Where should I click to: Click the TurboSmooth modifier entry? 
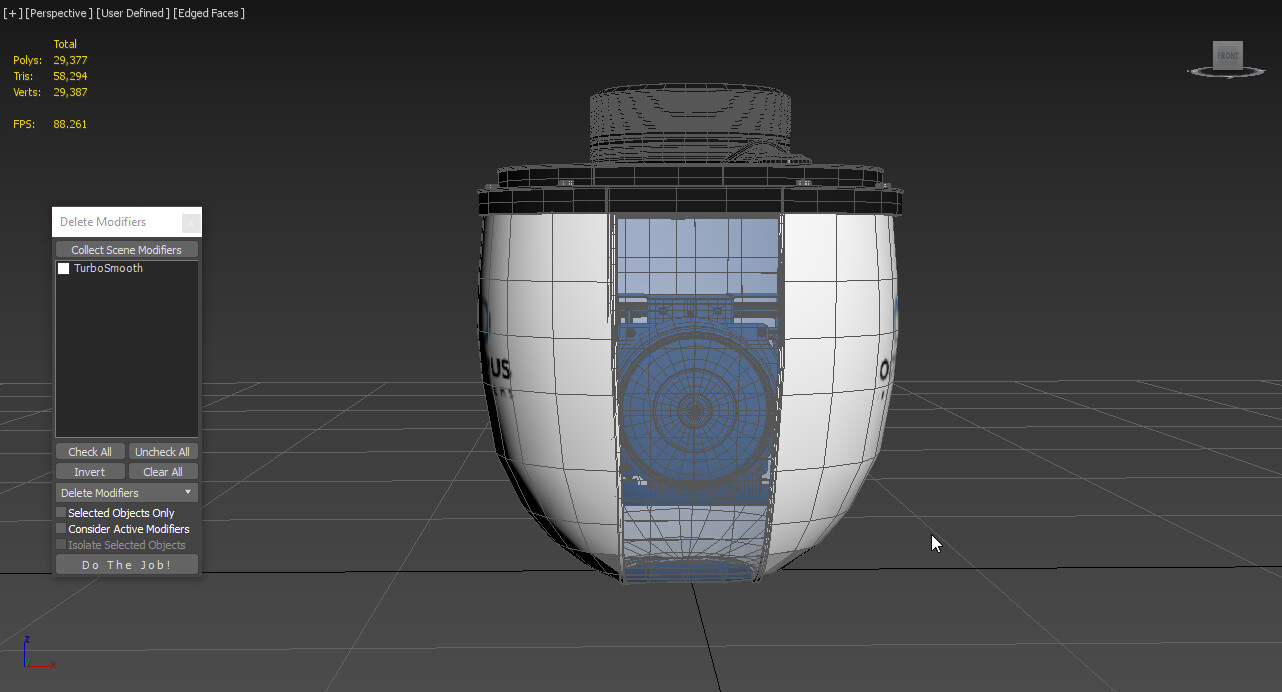point(108,267)
